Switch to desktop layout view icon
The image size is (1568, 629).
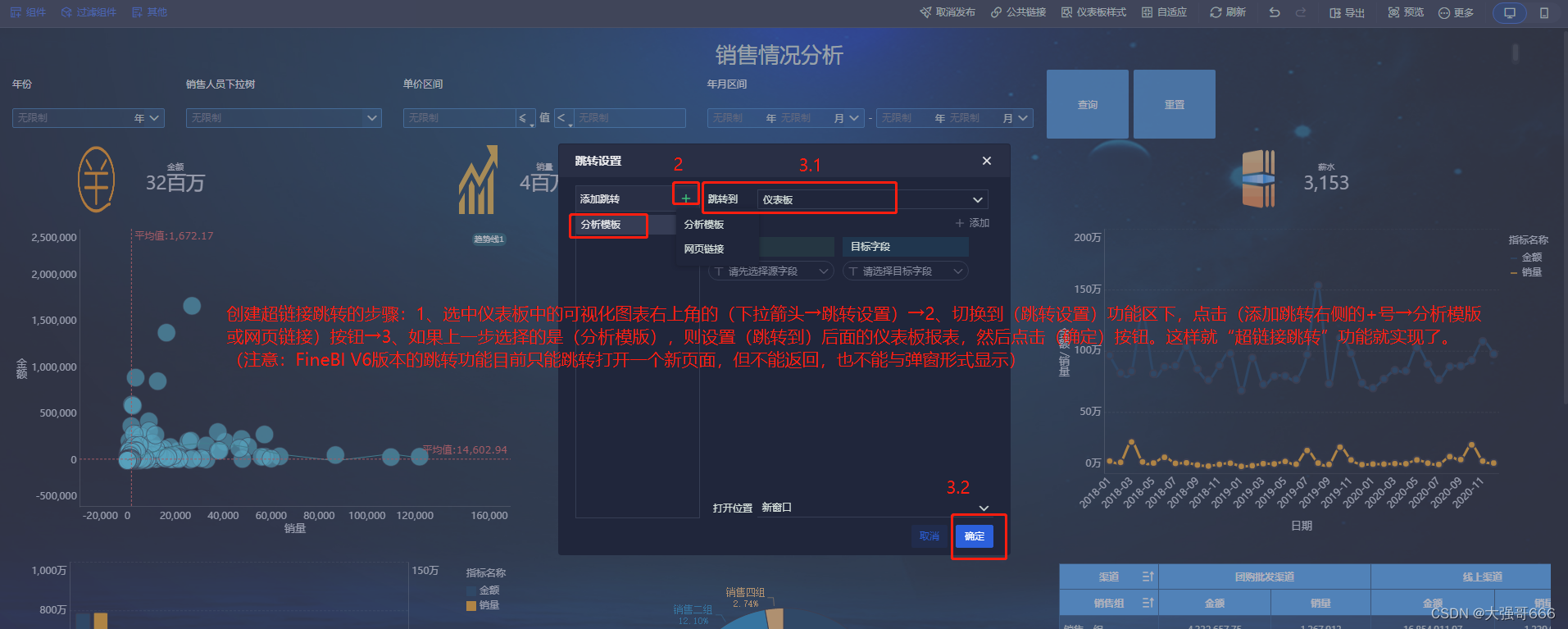click(x=1510, y=13)
